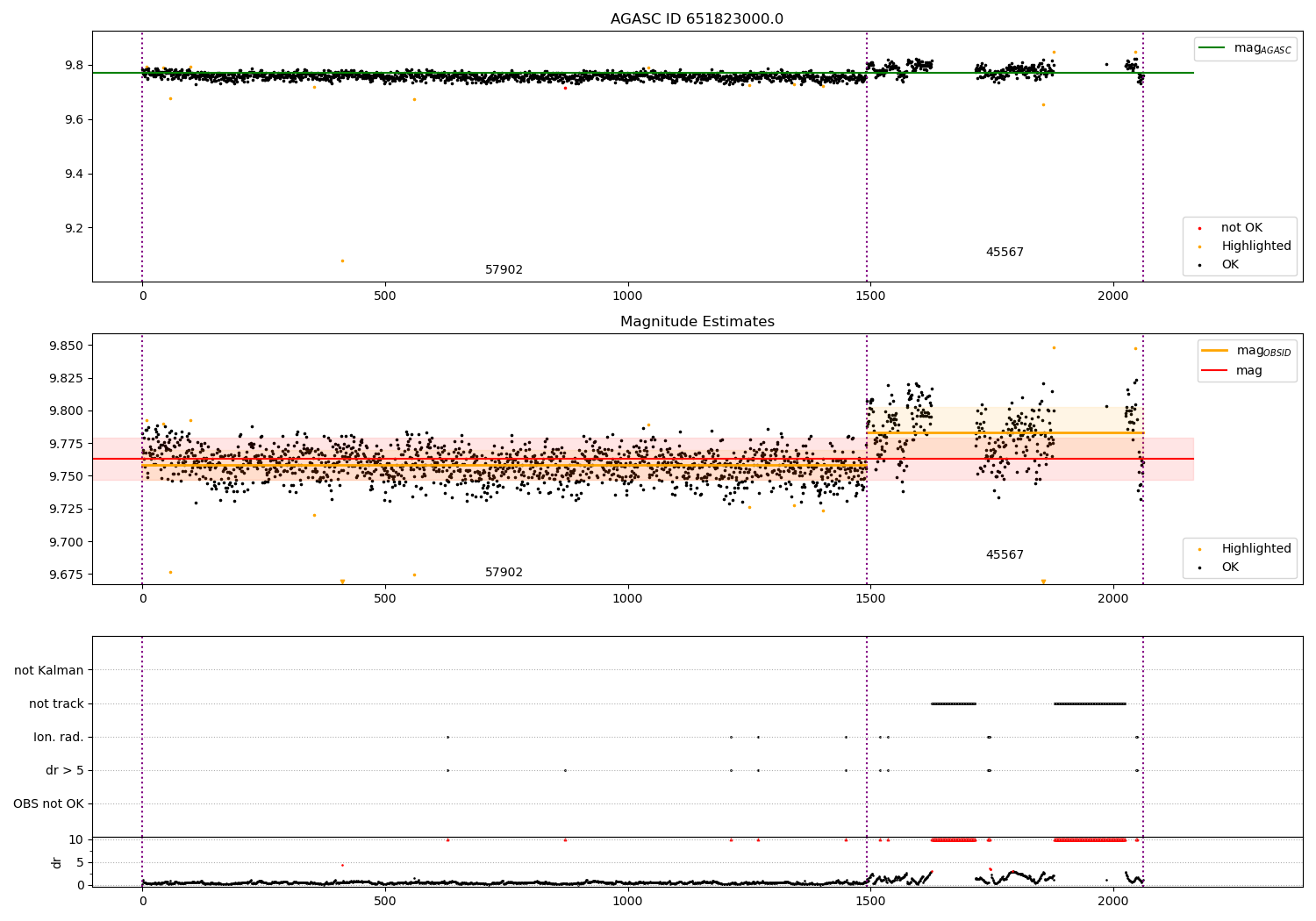Click the 9.750 y-axis tick label
The height and width of the screenshot is (921, 1316).
[67, 476]
